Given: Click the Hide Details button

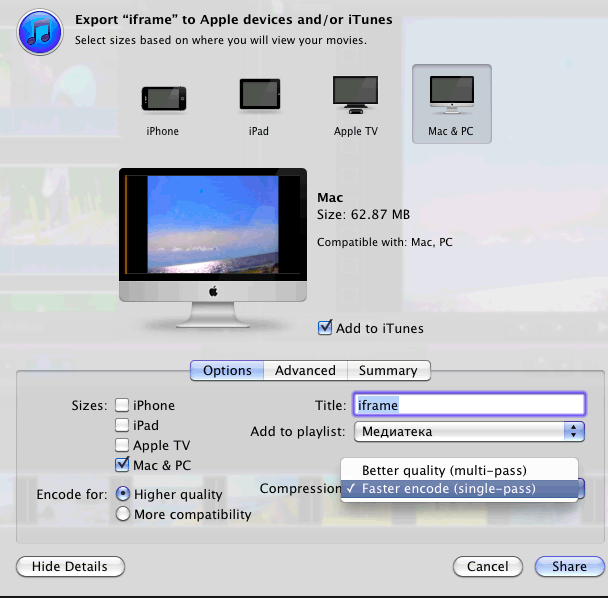Looking at the screenshot, I should (70, 566).
